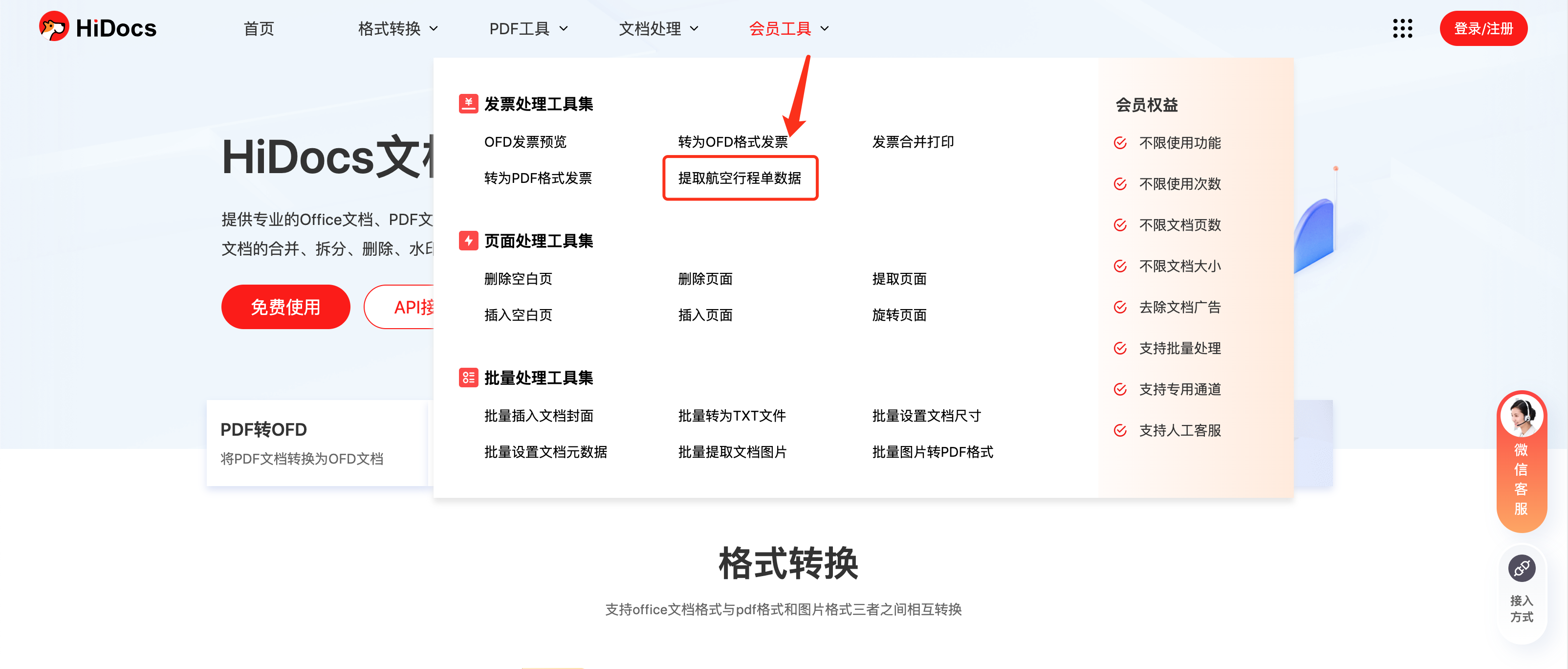Screen dimensions: 1568x669
Task: Click the invoice tools yen icon
Action: click(x=468, y=104)
